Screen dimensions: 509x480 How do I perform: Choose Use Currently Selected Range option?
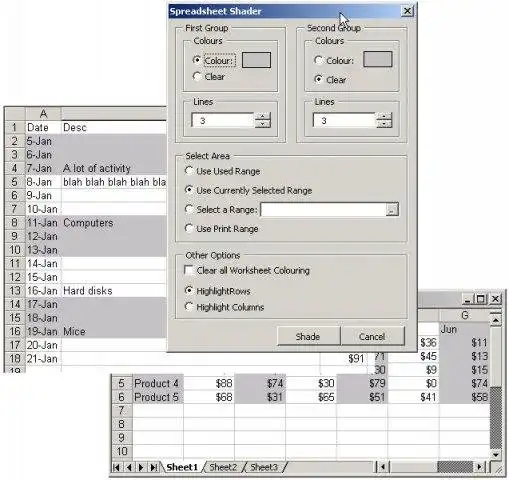tap(189, 190)
